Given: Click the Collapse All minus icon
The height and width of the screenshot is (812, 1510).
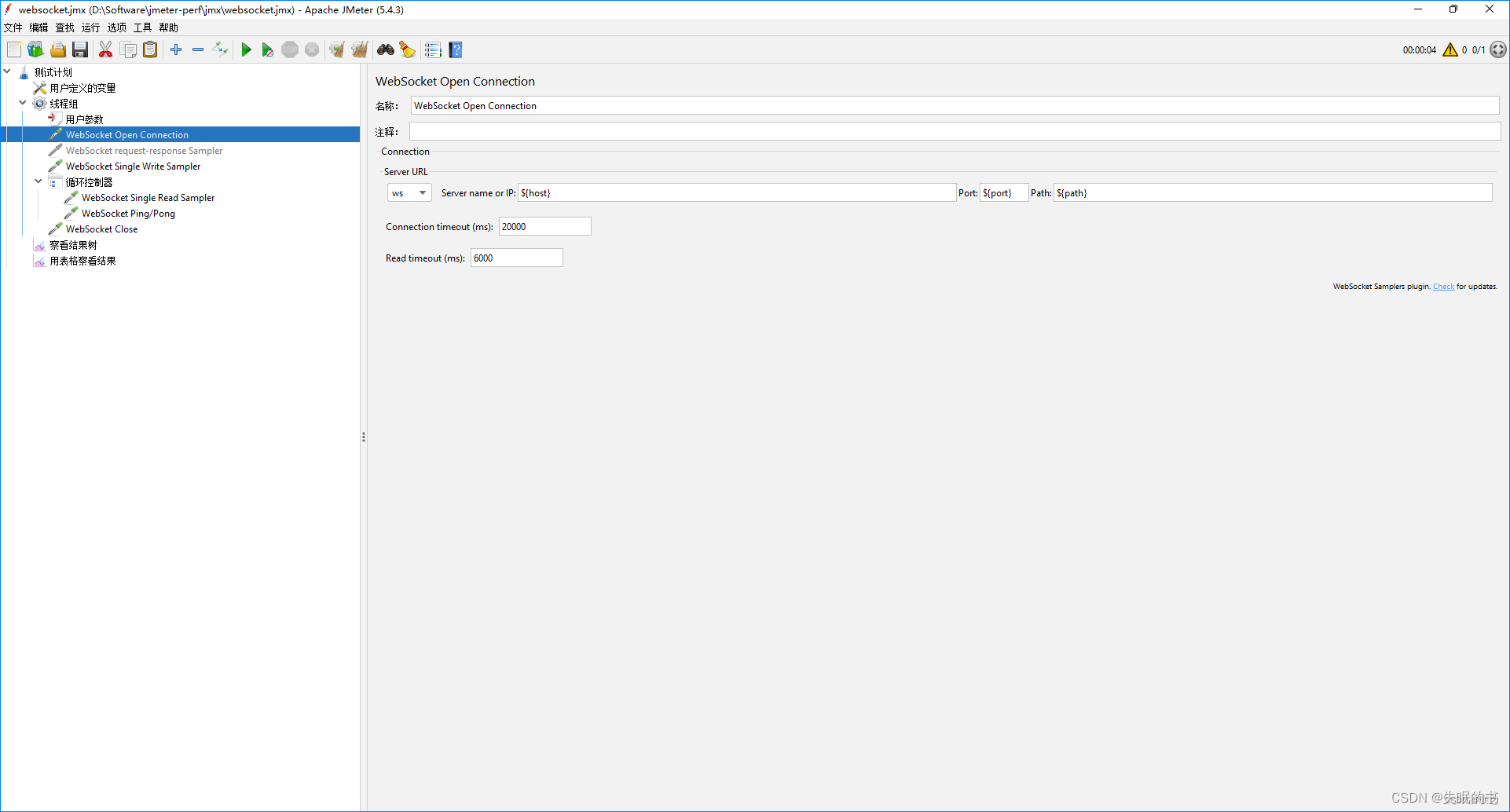Looking at the screenshot, I should click(198, 49).
